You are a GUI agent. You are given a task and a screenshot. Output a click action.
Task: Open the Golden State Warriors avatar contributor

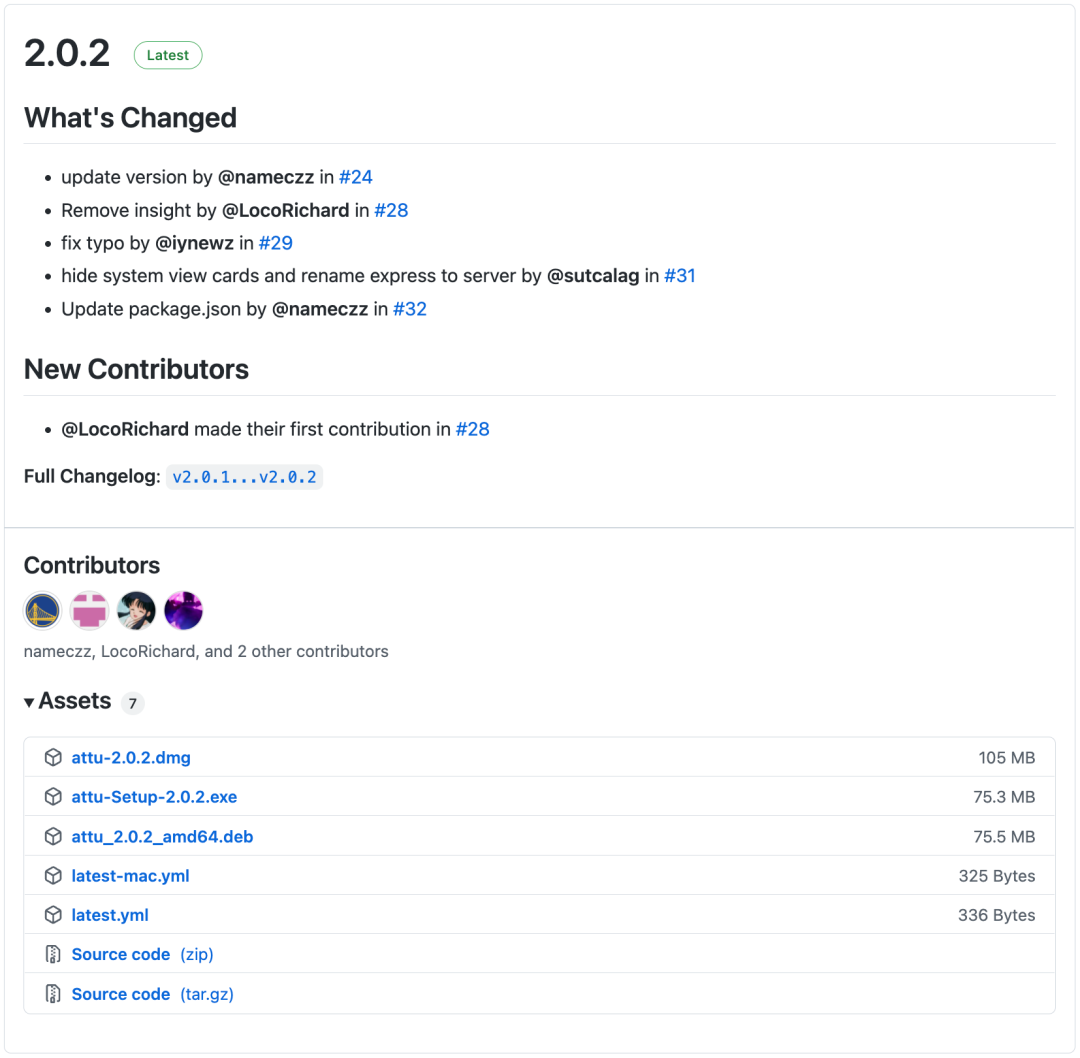(43, 611)
